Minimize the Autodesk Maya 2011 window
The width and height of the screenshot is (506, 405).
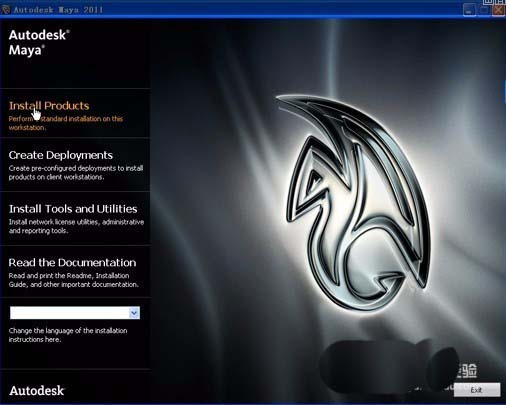click(469, 10)
